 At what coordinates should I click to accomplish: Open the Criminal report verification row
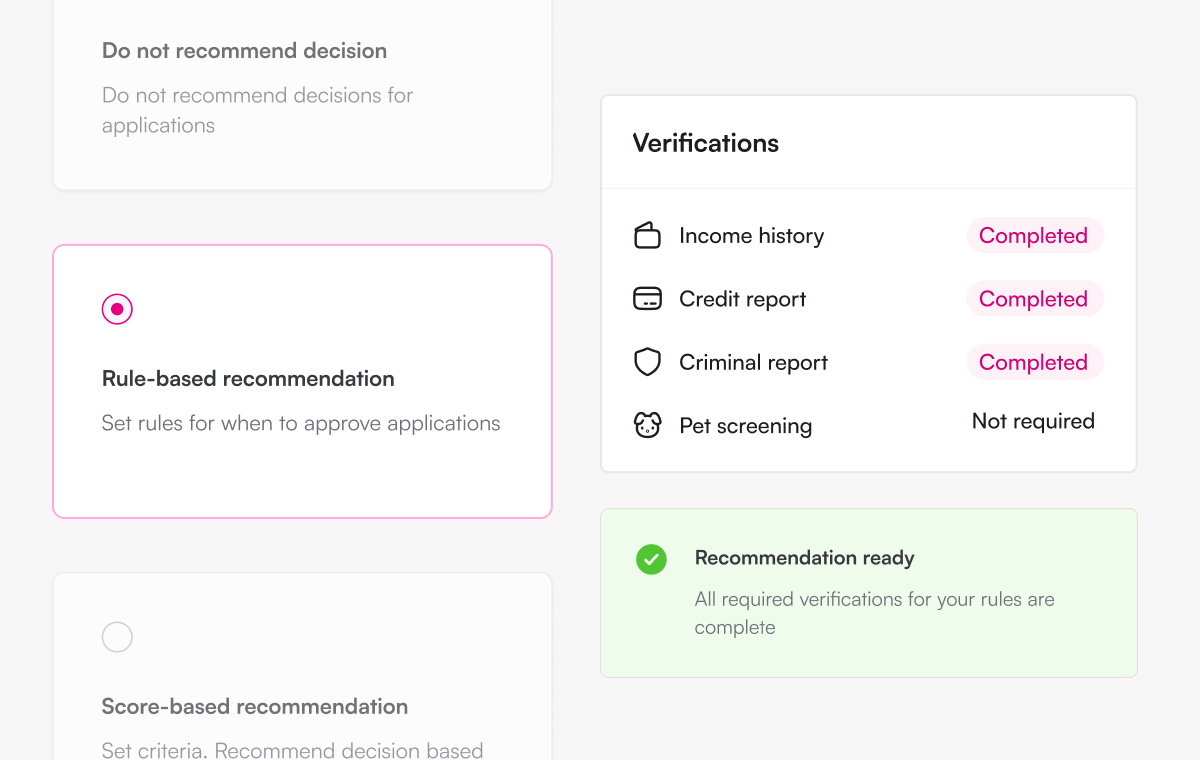868,362
